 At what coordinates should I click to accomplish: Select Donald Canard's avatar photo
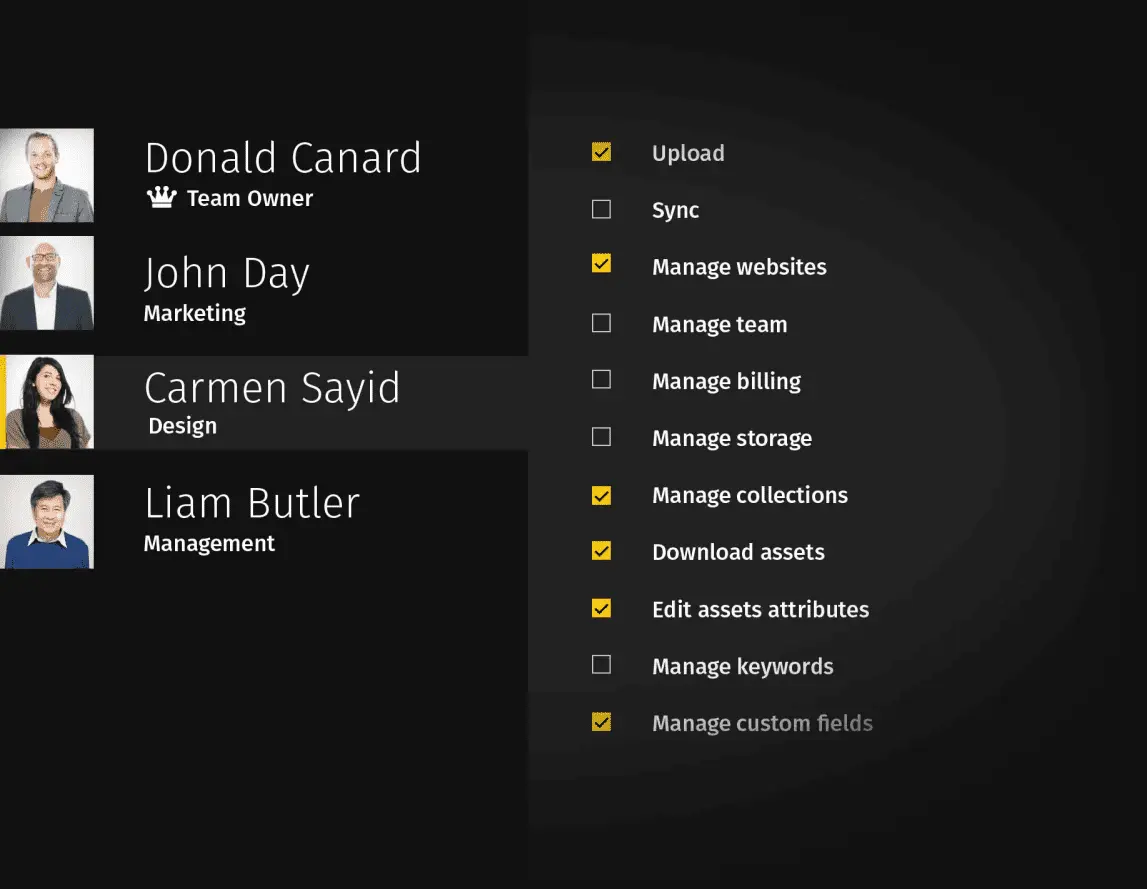(47, 176)
